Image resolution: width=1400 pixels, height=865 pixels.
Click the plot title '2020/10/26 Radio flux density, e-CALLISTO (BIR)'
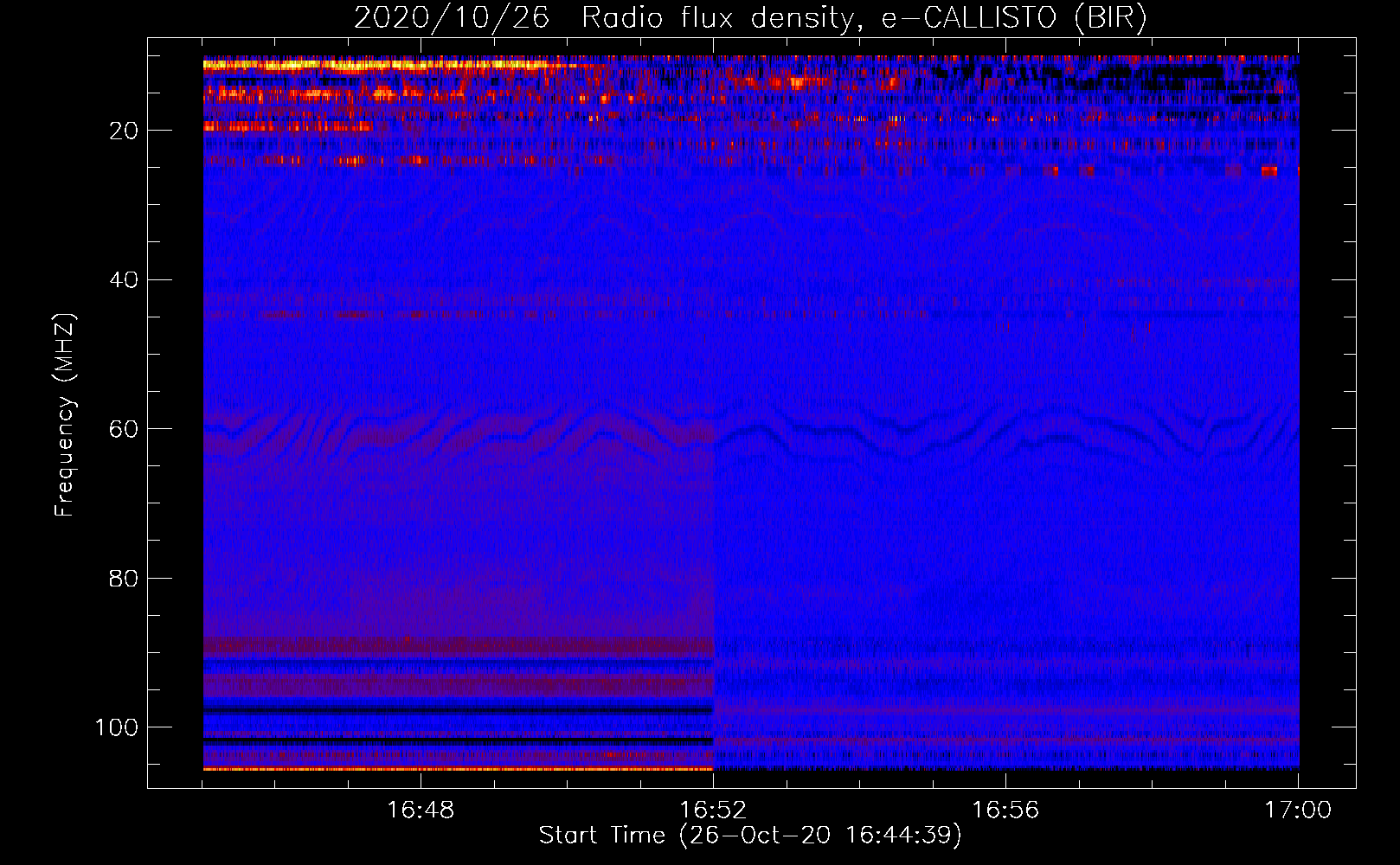pos(750,18)
